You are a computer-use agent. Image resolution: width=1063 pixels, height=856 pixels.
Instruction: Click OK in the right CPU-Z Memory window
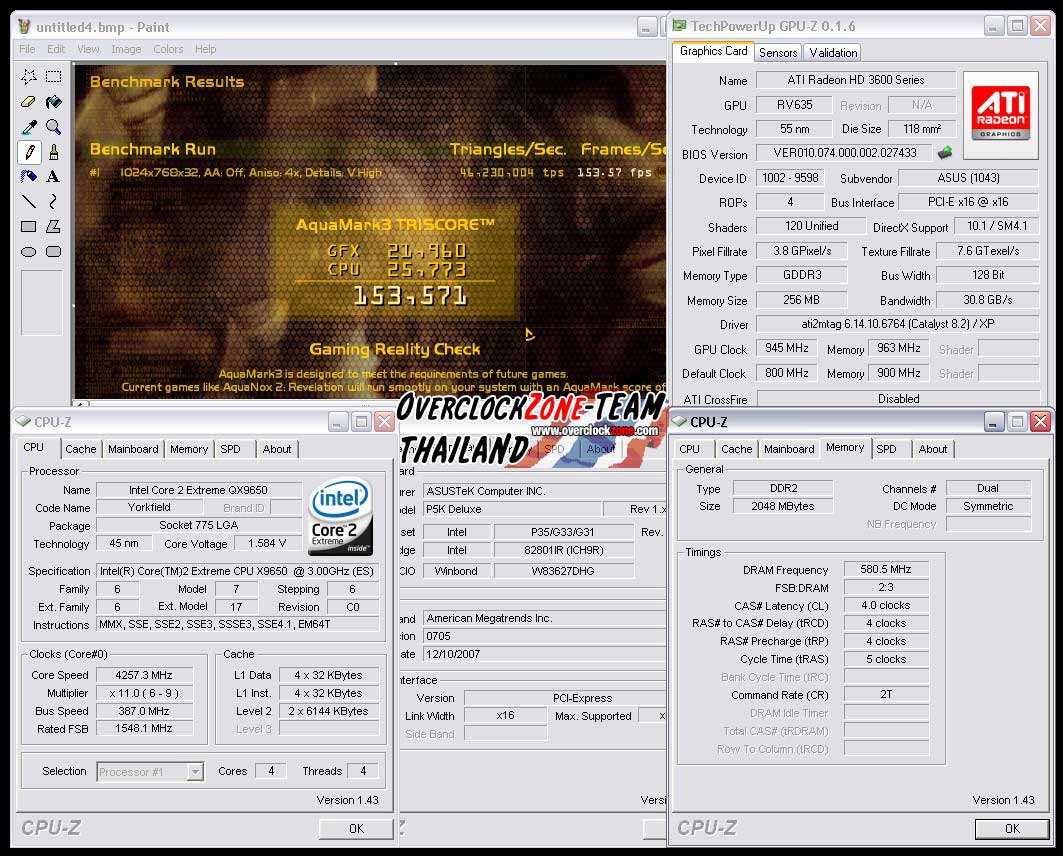coord(1012,828)
